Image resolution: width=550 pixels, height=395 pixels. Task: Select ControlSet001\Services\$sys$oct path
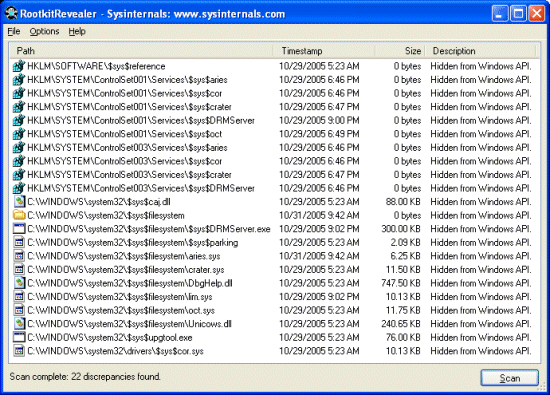point(125,134)
